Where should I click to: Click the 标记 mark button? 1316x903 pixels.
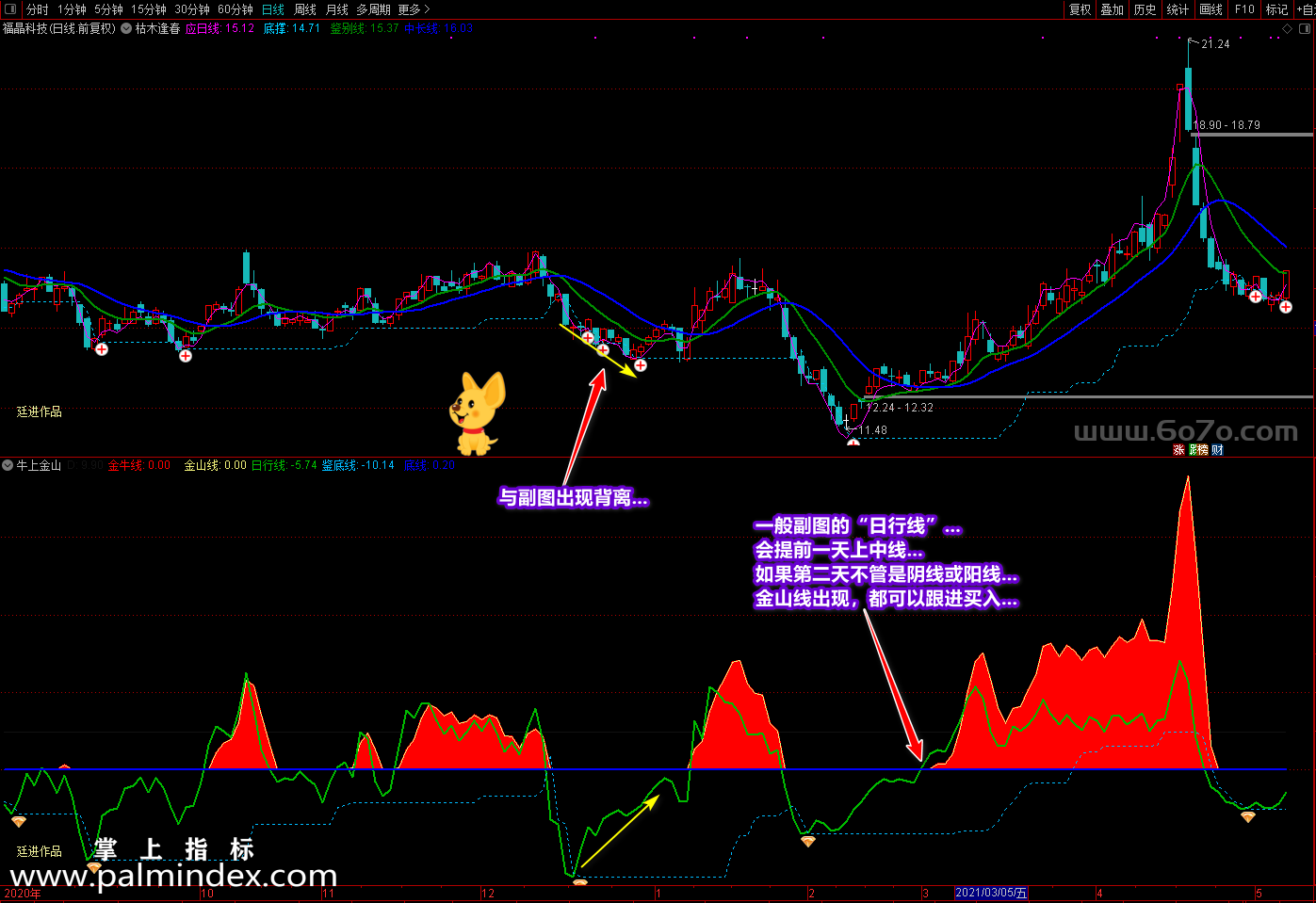click(x=1276, y=9)
